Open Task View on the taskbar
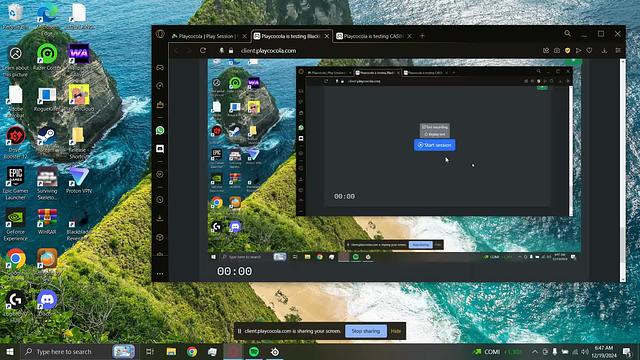The width and height of the screenshot is (640, 360). click(150, 351)
